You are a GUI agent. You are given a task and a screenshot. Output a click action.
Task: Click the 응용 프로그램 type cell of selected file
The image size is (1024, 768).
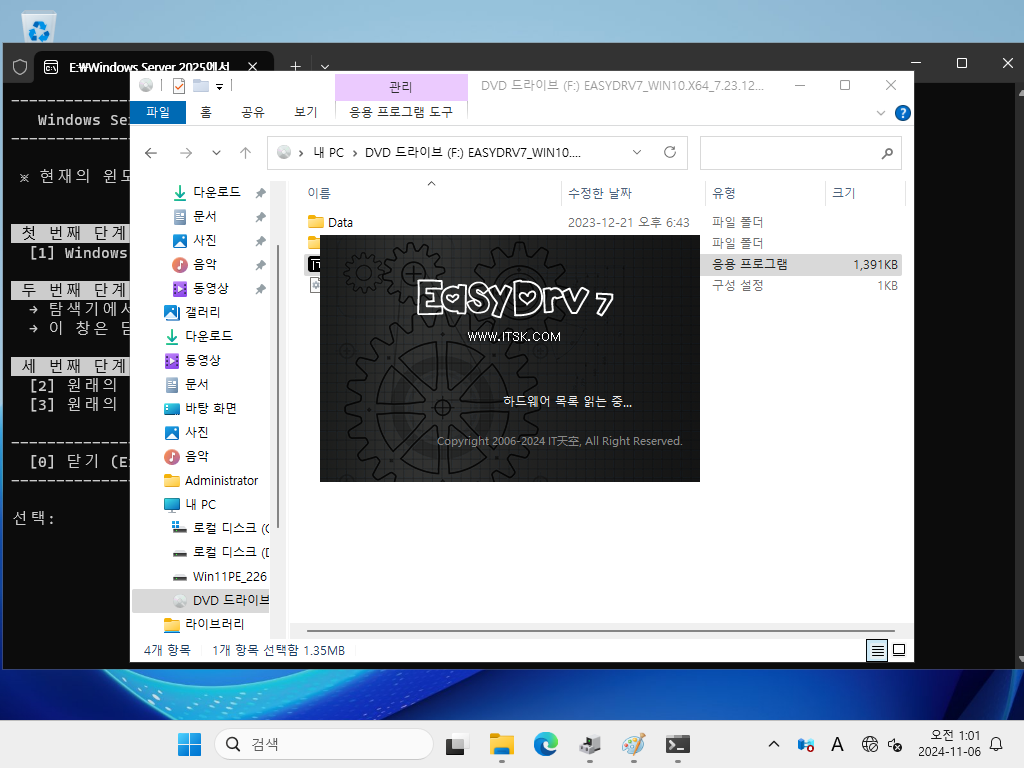pyautogui.click(x=750, y=264)
